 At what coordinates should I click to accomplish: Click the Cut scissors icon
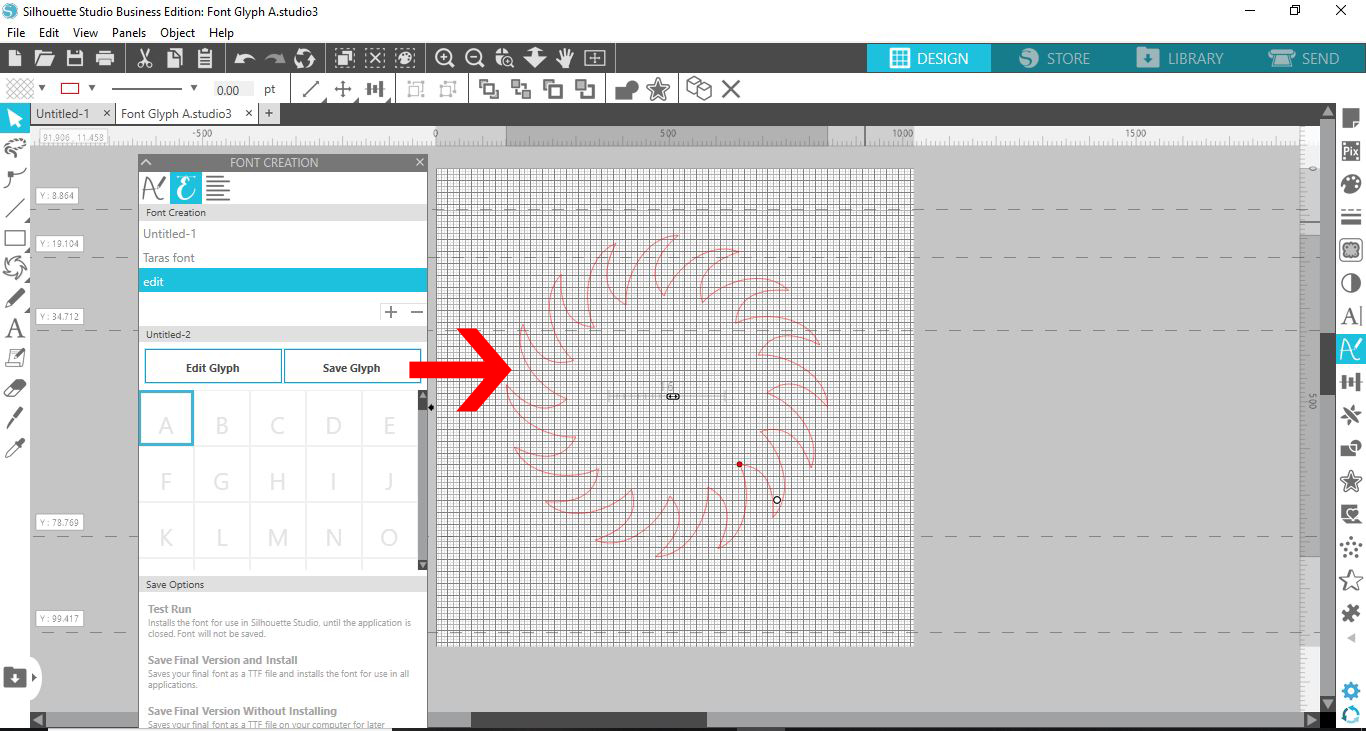(x=145, y=58)
